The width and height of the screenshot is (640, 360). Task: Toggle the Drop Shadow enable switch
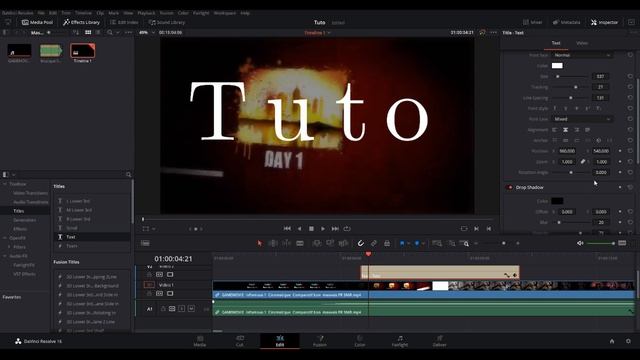509,187
